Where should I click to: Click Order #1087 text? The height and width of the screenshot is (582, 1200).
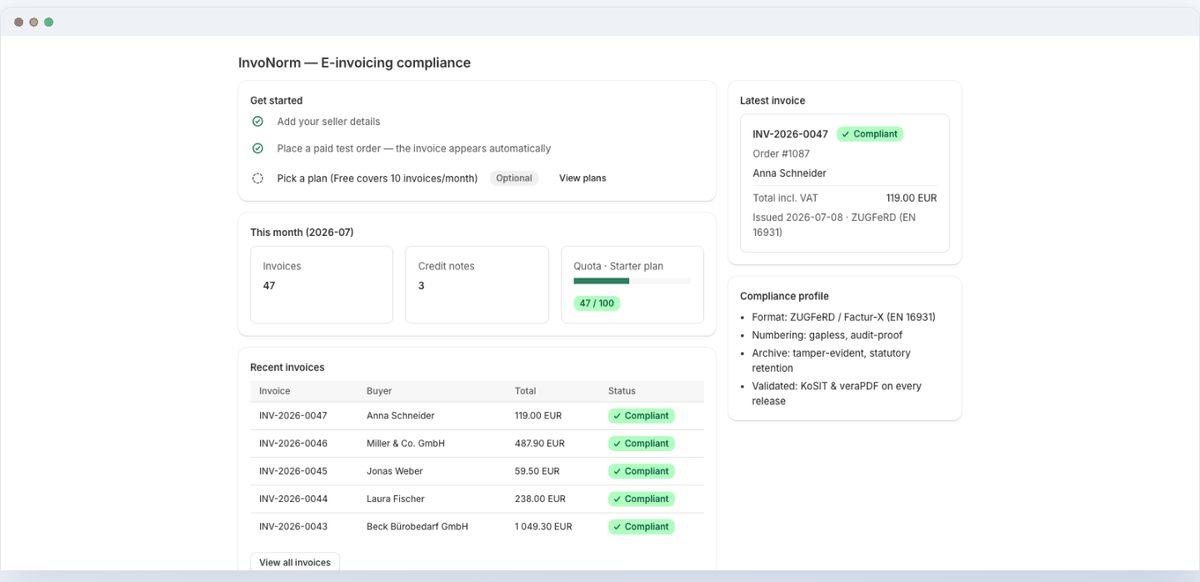(781, 154)
